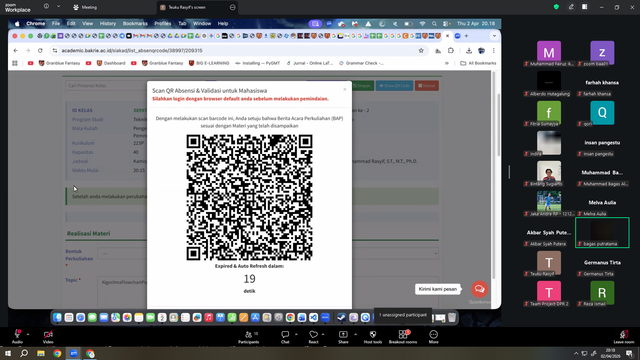This screenshot has height=360, width=640.
Task: Click the QR code image
Action: (249, 198)
